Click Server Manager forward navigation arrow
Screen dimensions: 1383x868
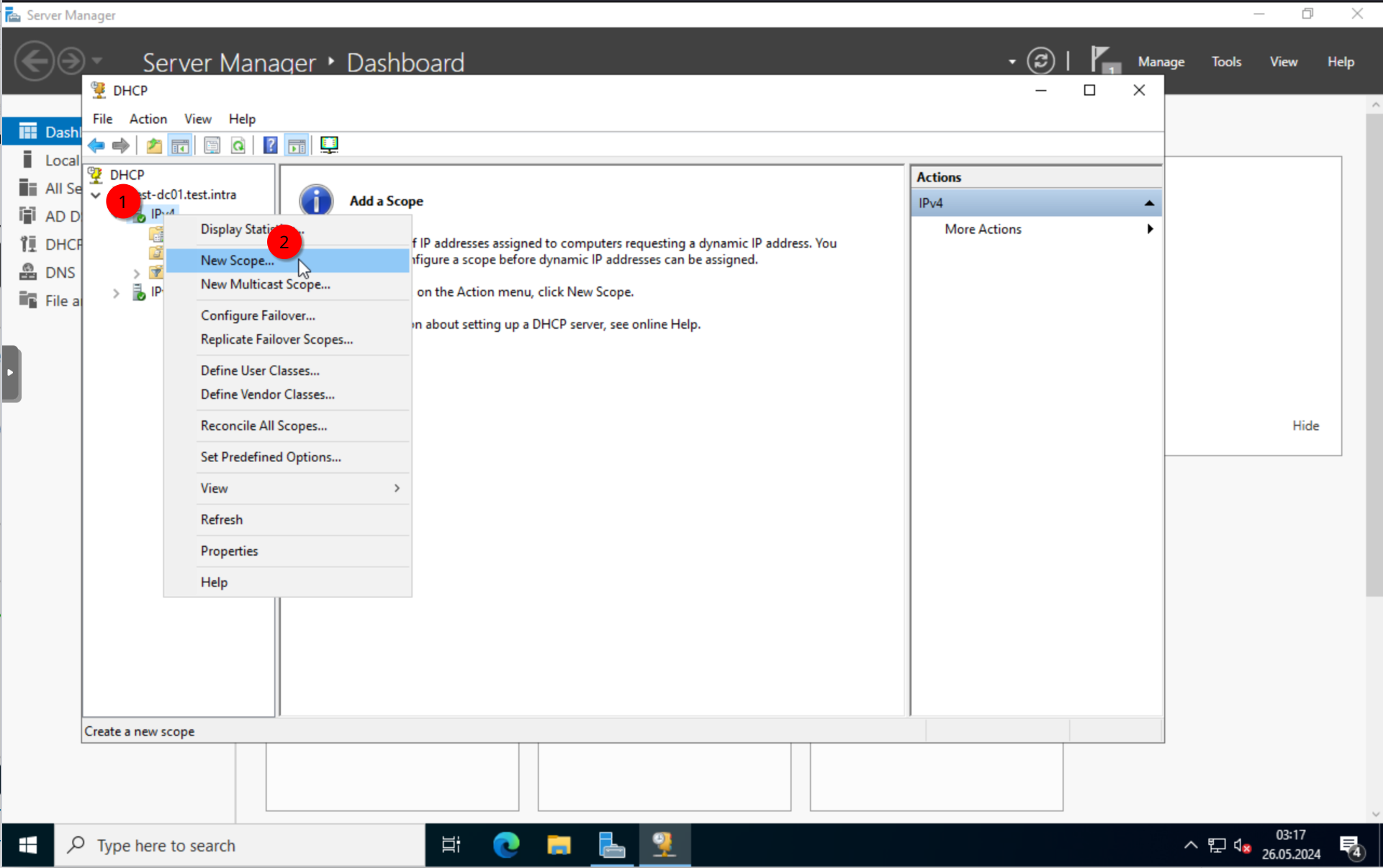click(71, 61)
